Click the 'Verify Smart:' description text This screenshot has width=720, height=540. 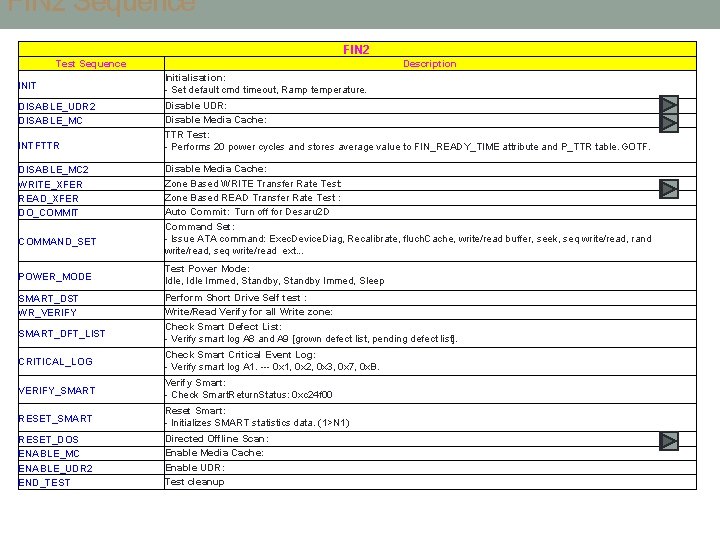[x=196, y=382]
